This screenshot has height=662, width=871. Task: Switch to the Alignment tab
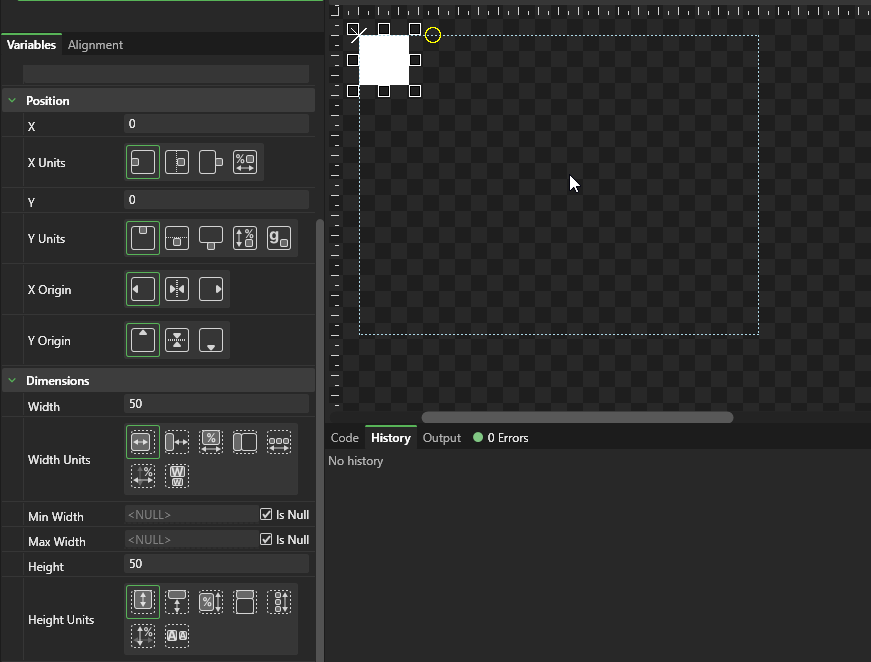pos(95,45)
